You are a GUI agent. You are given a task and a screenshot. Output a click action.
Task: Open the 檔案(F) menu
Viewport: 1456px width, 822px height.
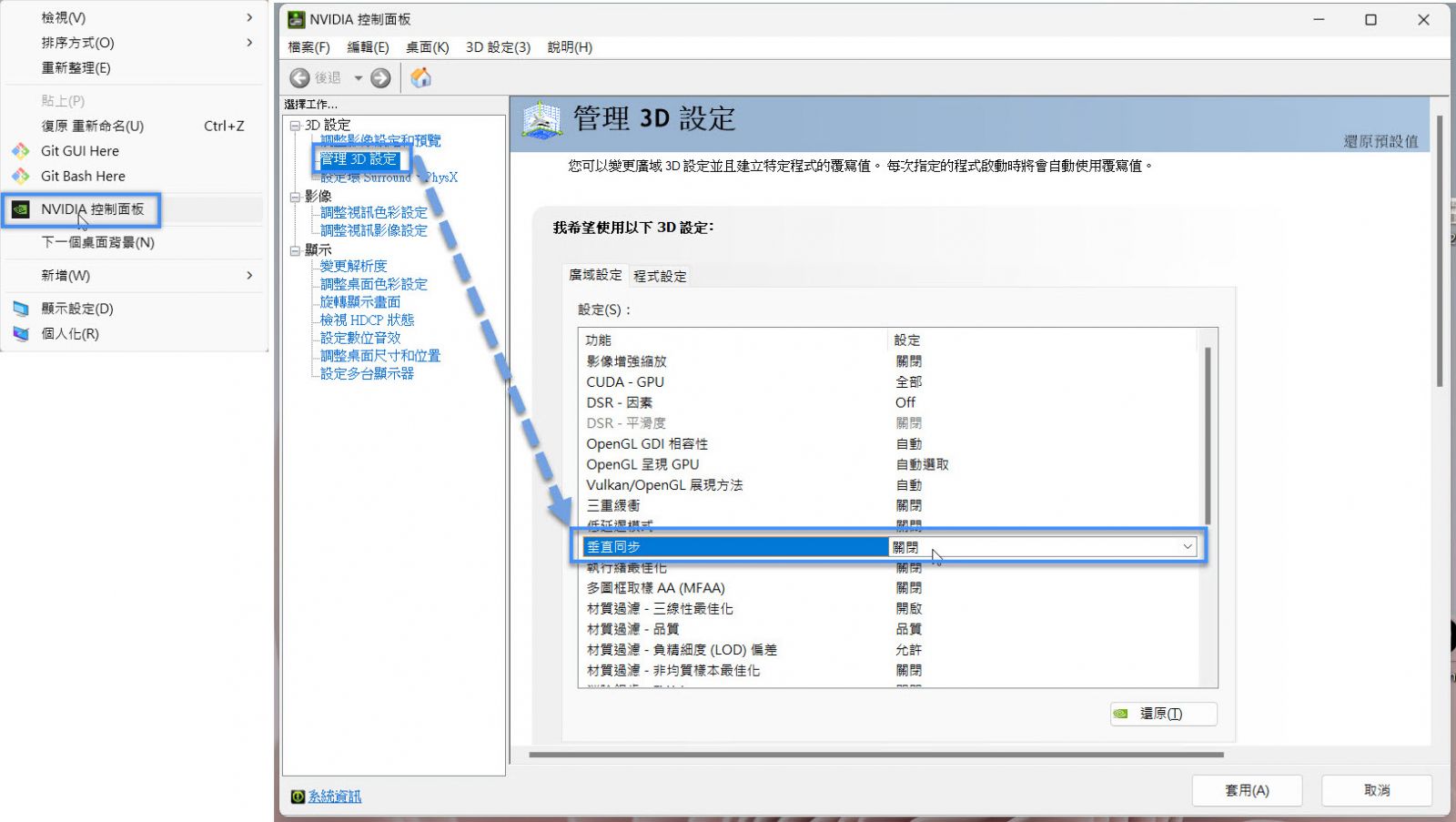[308, 47]
